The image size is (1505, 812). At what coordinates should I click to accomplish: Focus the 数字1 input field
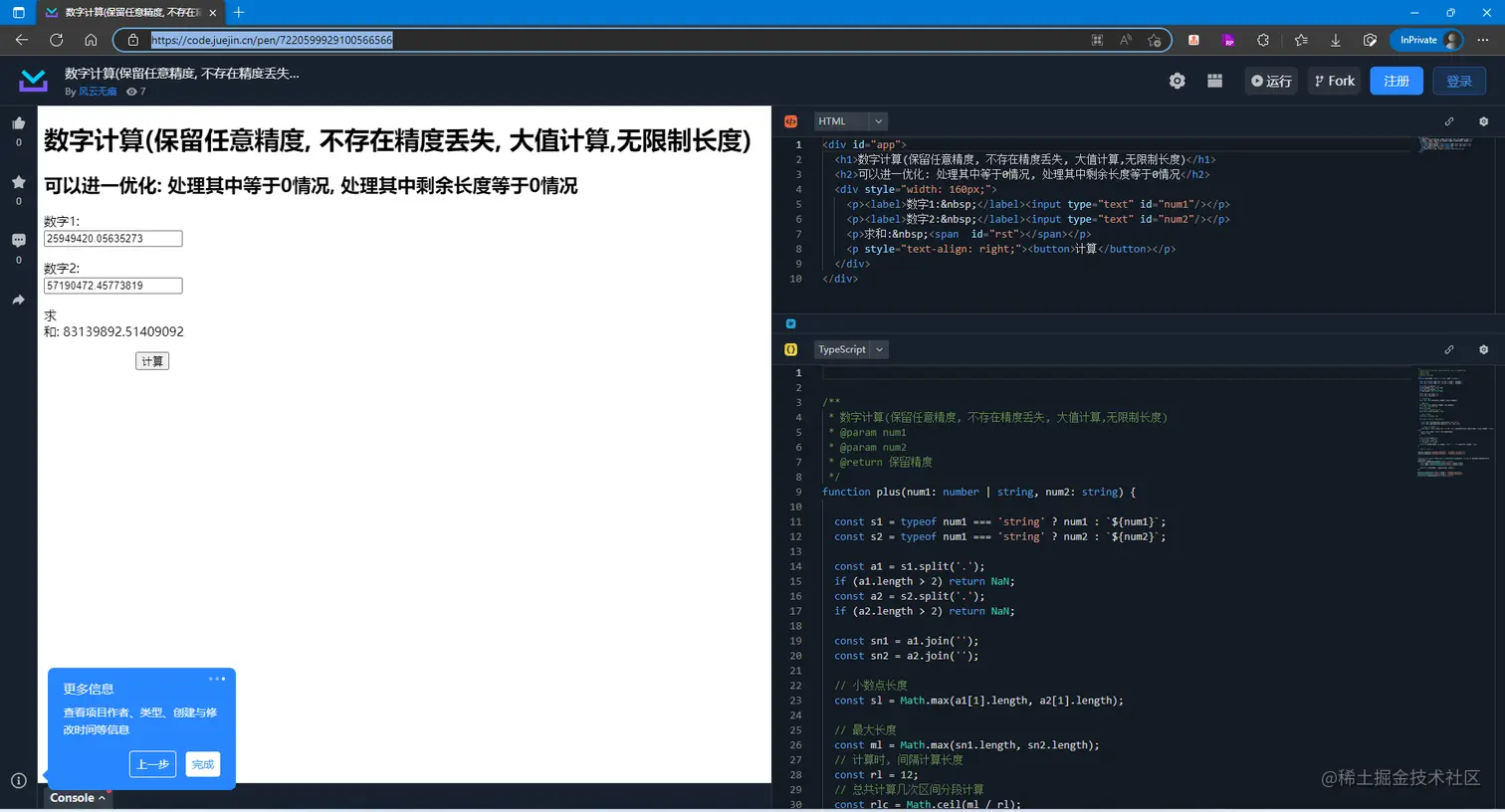112,239
